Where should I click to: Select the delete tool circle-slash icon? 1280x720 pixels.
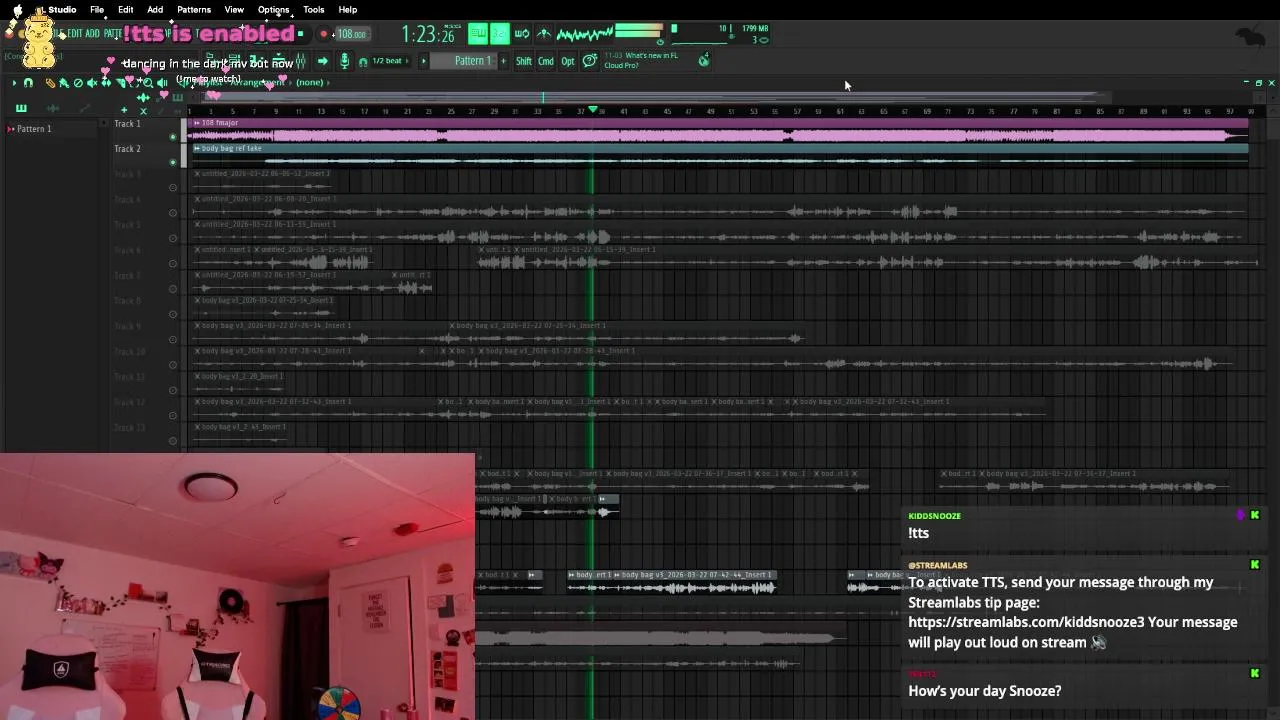click(78, 83)
